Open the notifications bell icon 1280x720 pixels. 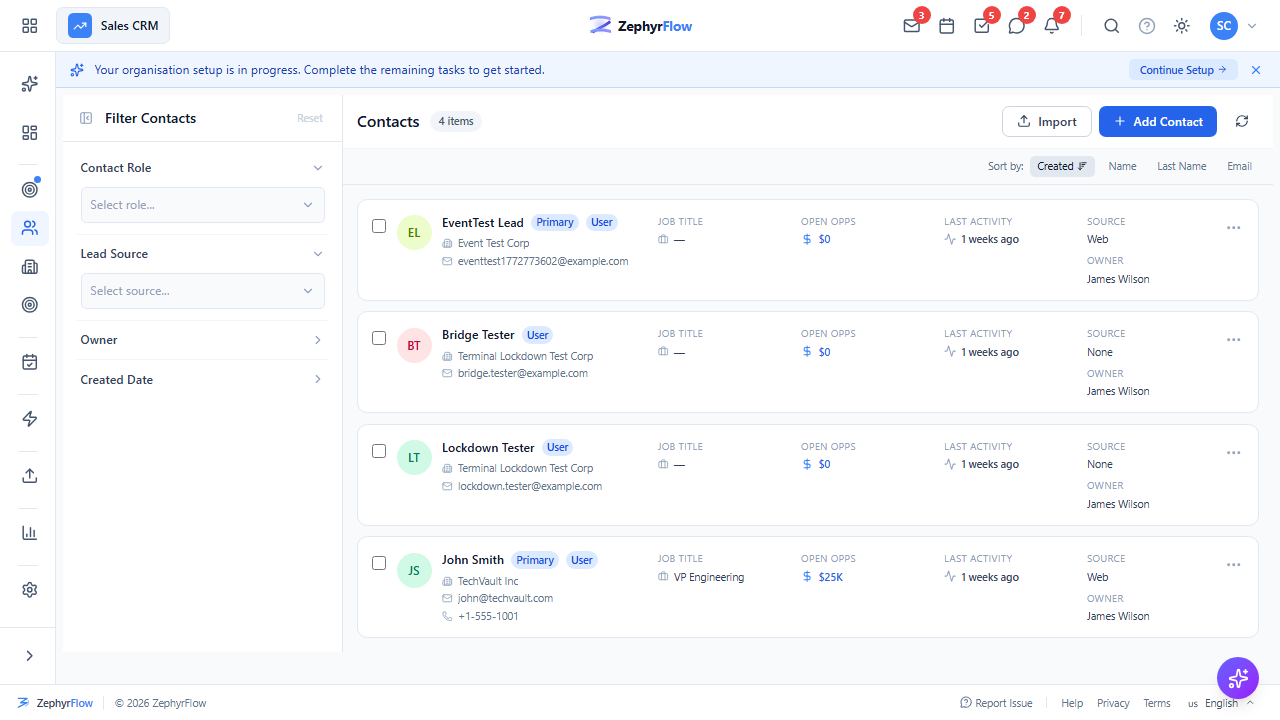tap(1052, 26)
